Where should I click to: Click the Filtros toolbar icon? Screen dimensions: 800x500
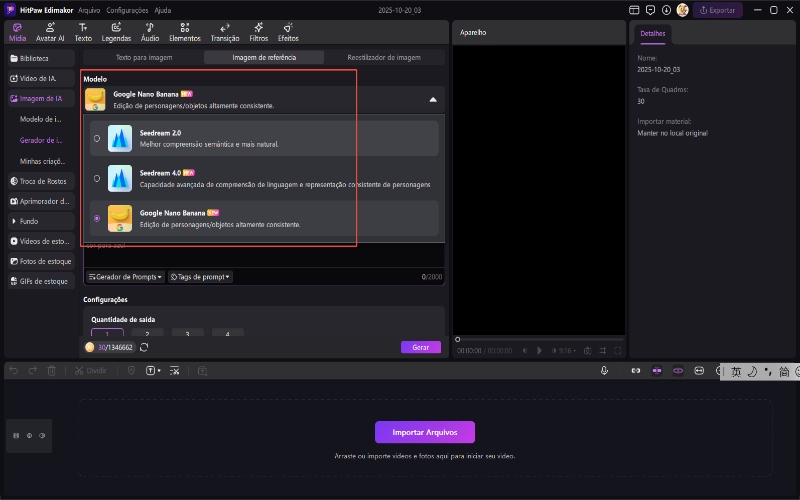tap(258, 31)
